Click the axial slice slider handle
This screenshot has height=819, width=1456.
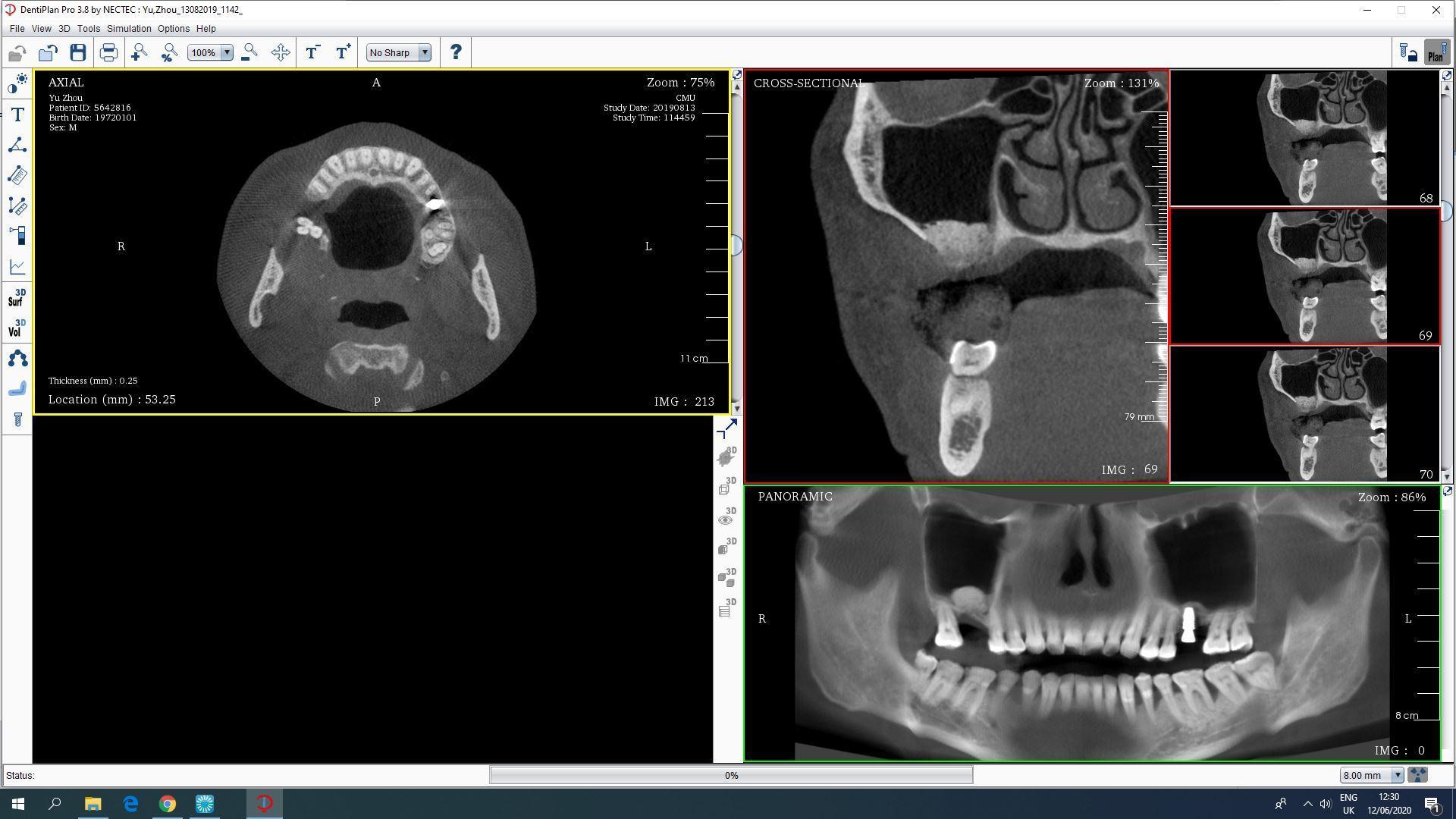736,244
